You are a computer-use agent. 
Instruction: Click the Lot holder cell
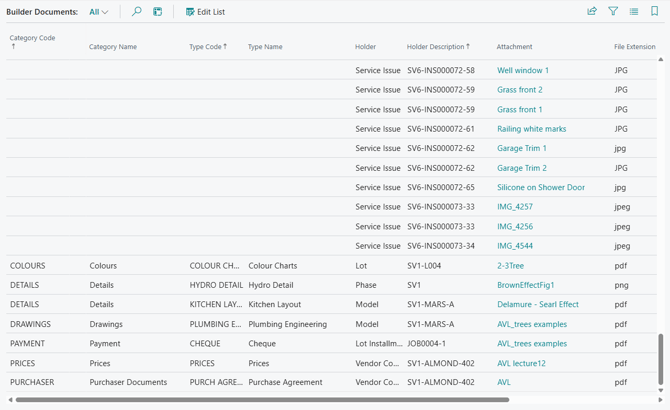click(x=361, y=266)
